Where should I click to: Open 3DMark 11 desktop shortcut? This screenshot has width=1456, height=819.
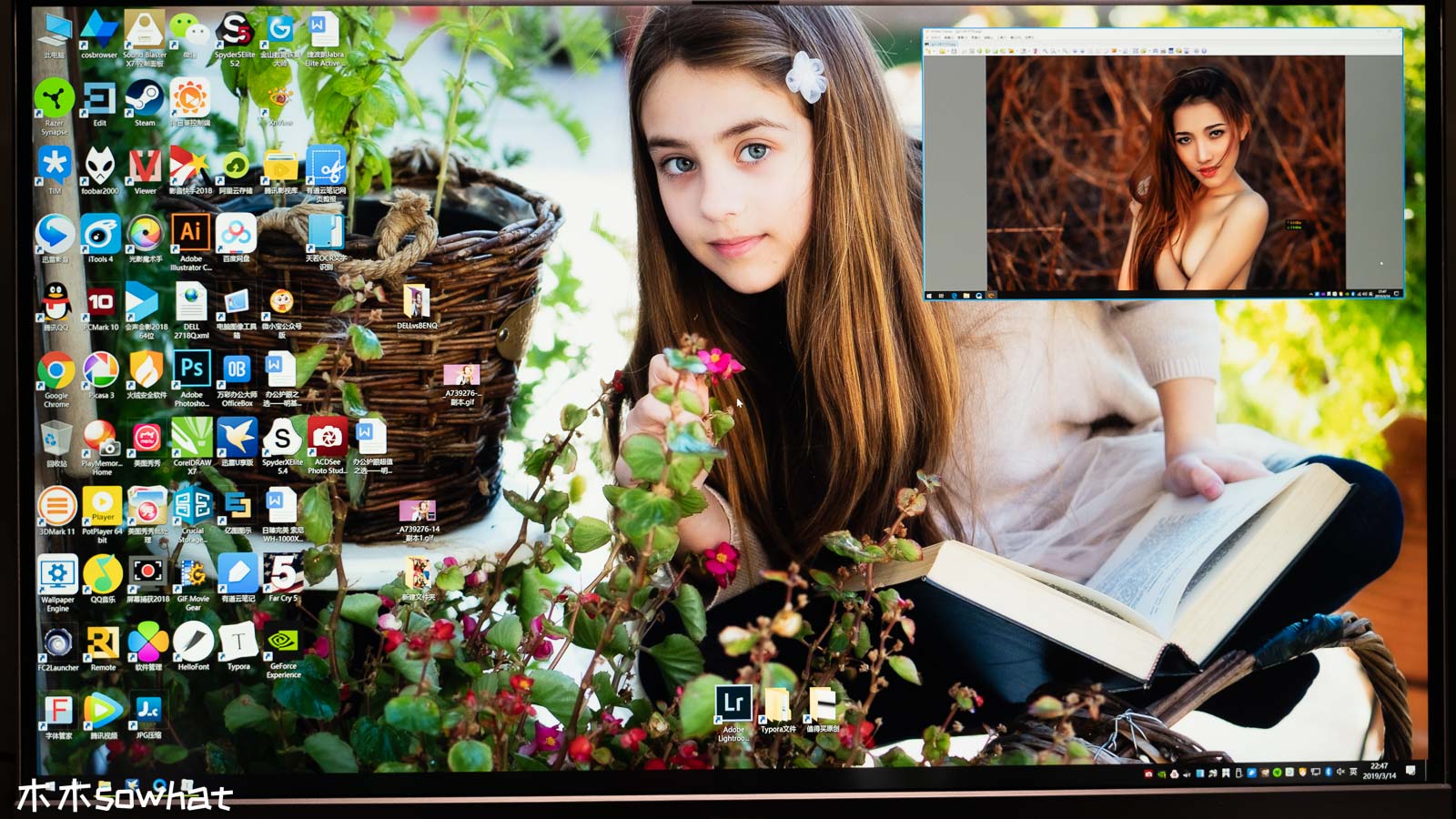pos(56,511)
